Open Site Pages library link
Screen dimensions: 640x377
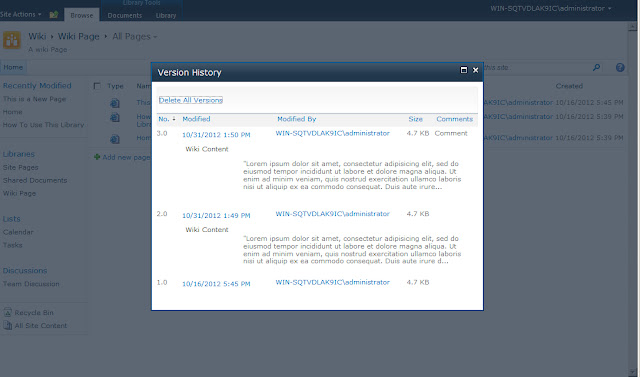pos(20,167)
